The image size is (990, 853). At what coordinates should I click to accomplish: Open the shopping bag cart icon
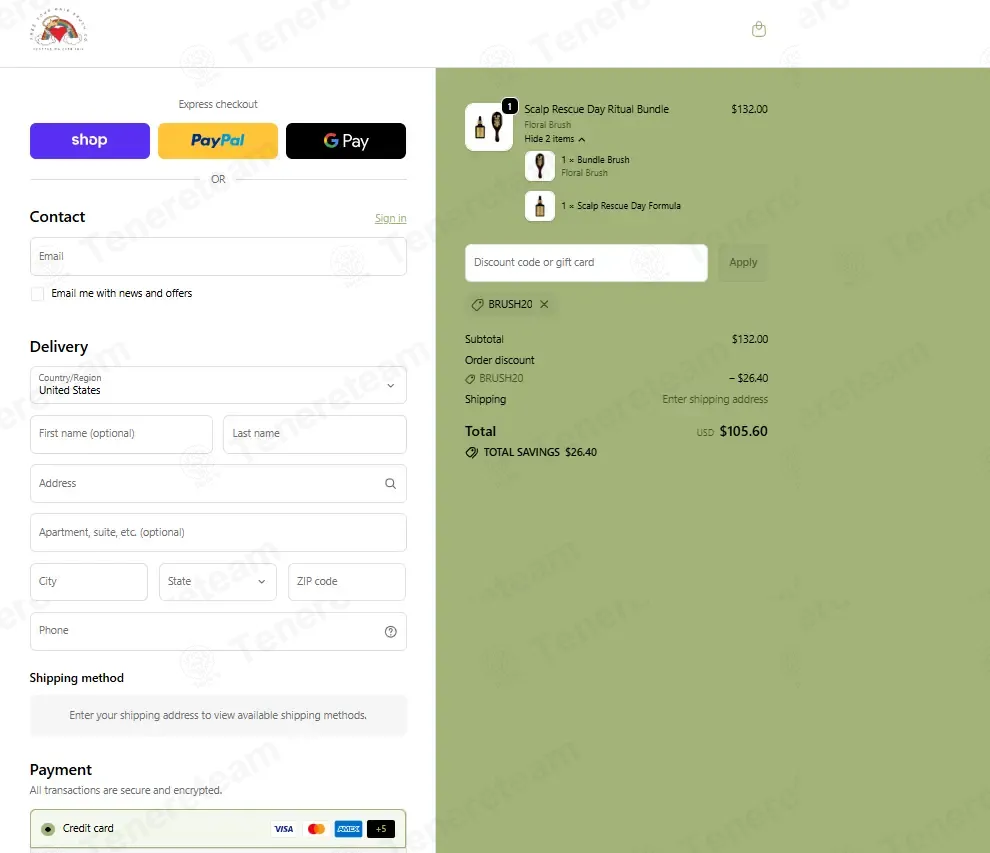759,29
